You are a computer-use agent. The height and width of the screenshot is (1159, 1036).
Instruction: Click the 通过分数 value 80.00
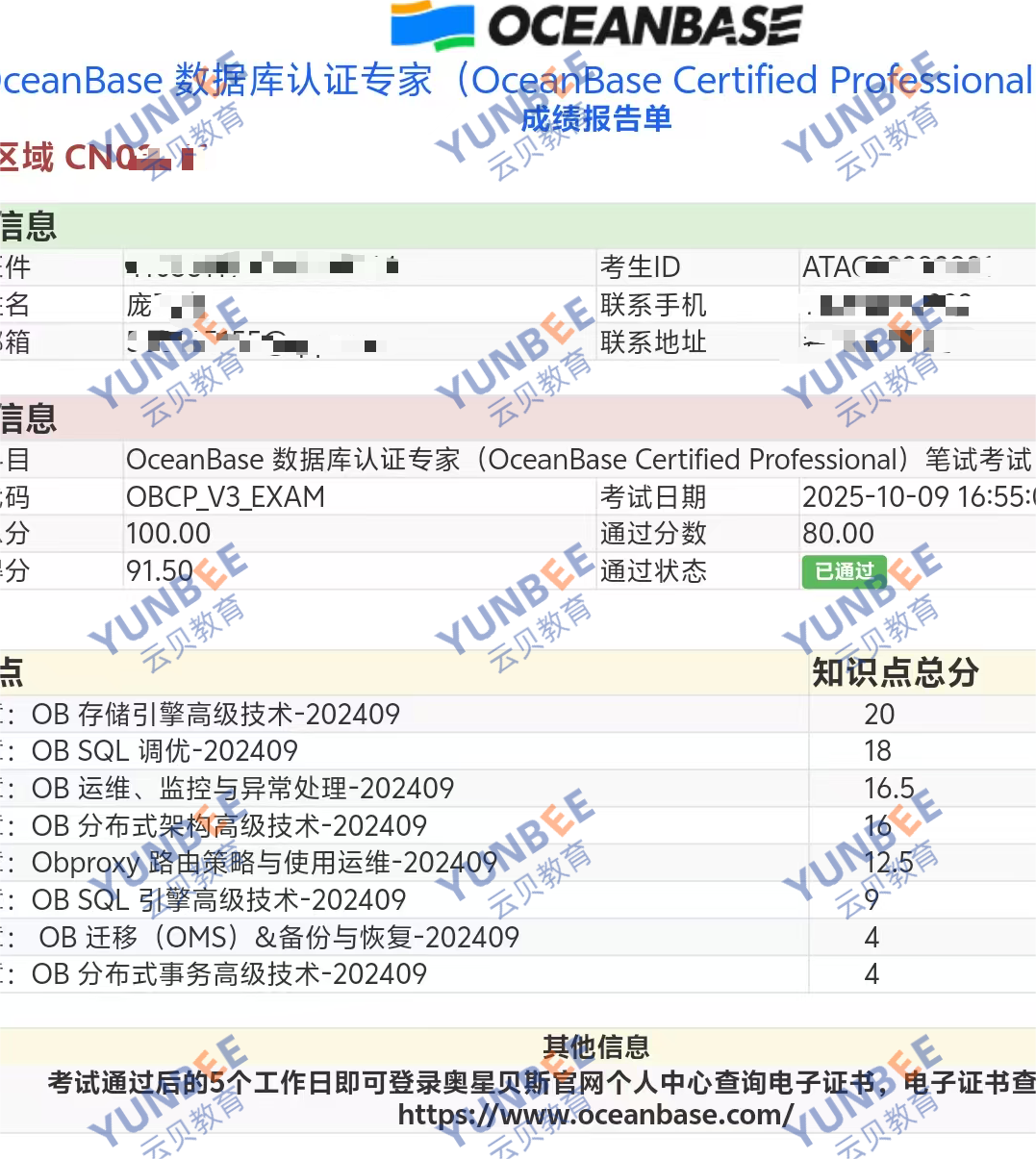(x=838, y=534)
